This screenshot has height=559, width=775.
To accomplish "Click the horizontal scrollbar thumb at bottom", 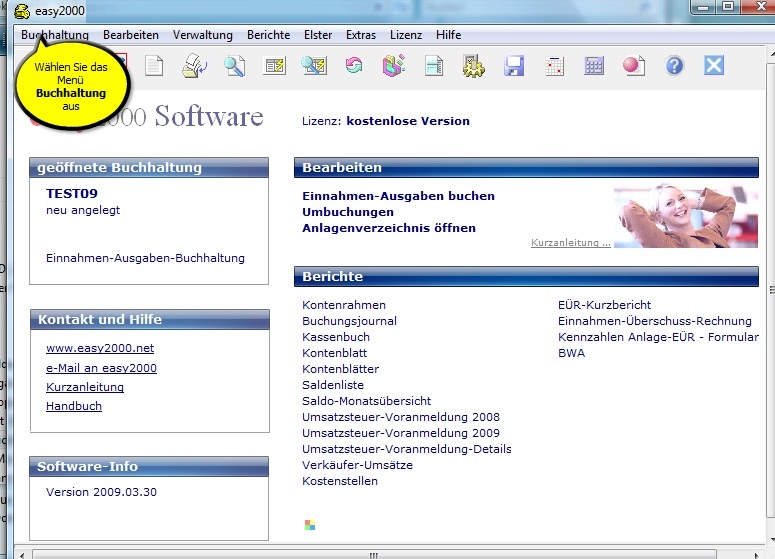I will pos(374,555).
